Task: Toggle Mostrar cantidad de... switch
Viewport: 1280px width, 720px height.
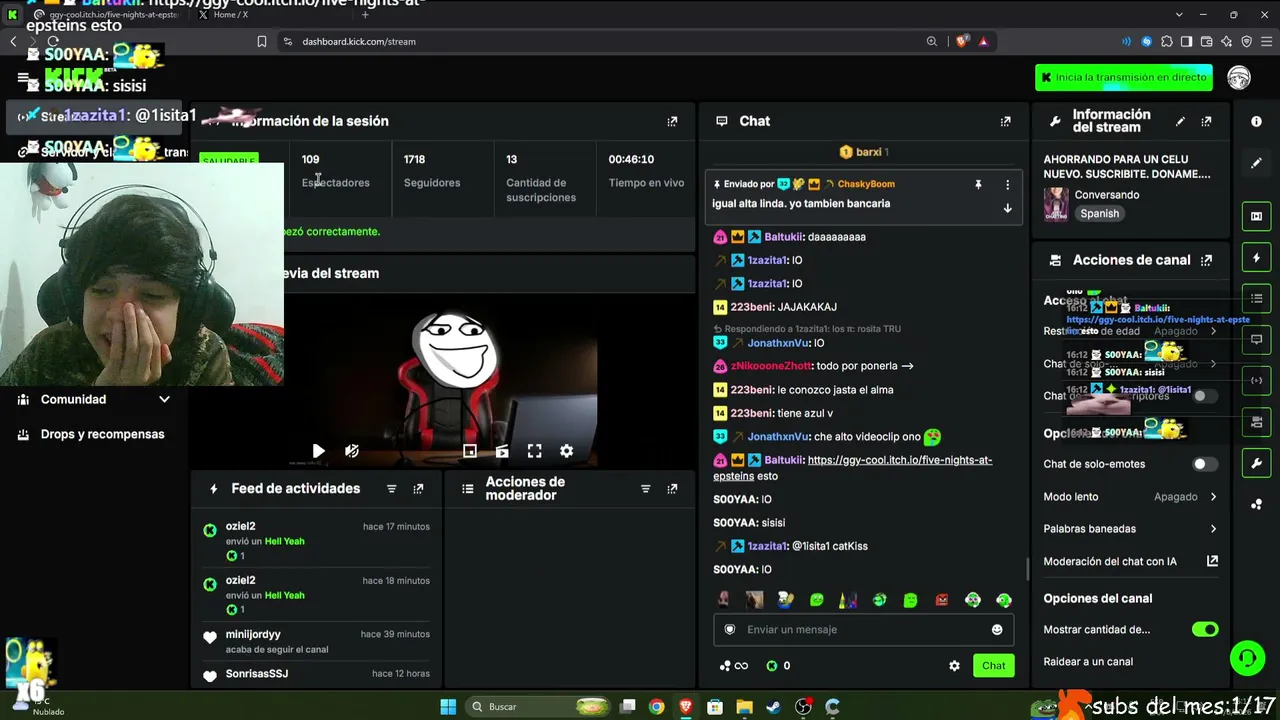Action: [x=1205, y=630]
